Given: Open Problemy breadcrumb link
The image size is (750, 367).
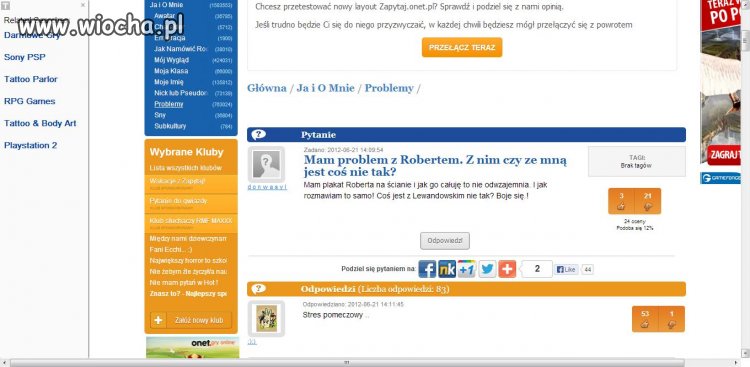Looking at the screenshot, I should pyautogui.click(x=389, y=88).
